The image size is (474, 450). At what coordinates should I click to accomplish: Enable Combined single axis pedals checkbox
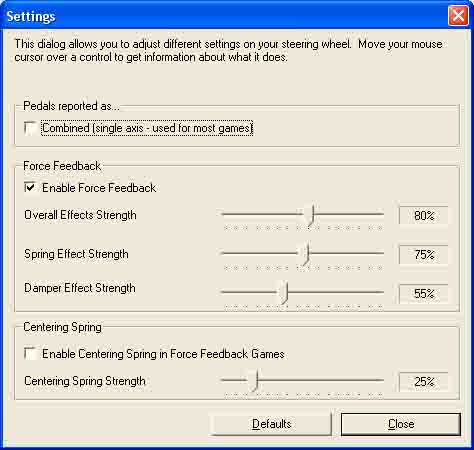click(x=30, y=128)
